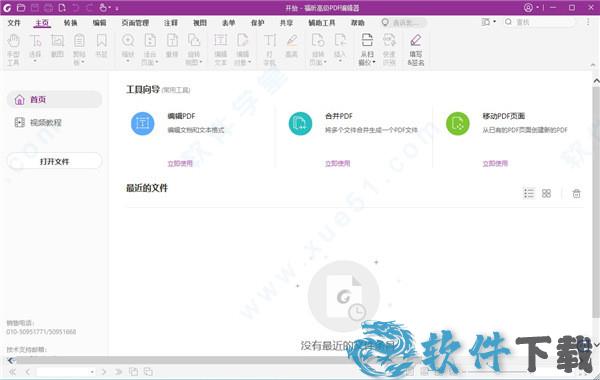Screen dimensions: 600x380
Task: Switch to the Edit (编辑) tab
Action: (x=99, y=23)
